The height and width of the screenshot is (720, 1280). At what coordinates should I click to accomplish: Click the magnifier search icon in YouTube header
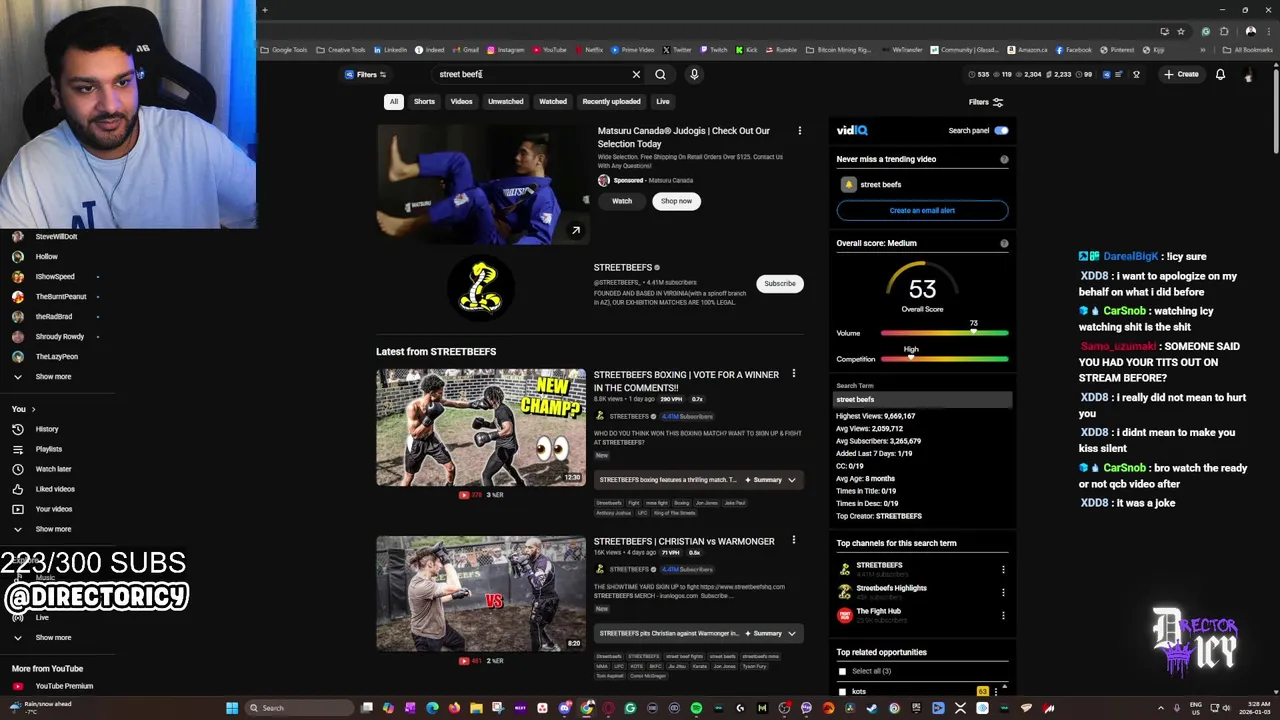tap(660, 74)
